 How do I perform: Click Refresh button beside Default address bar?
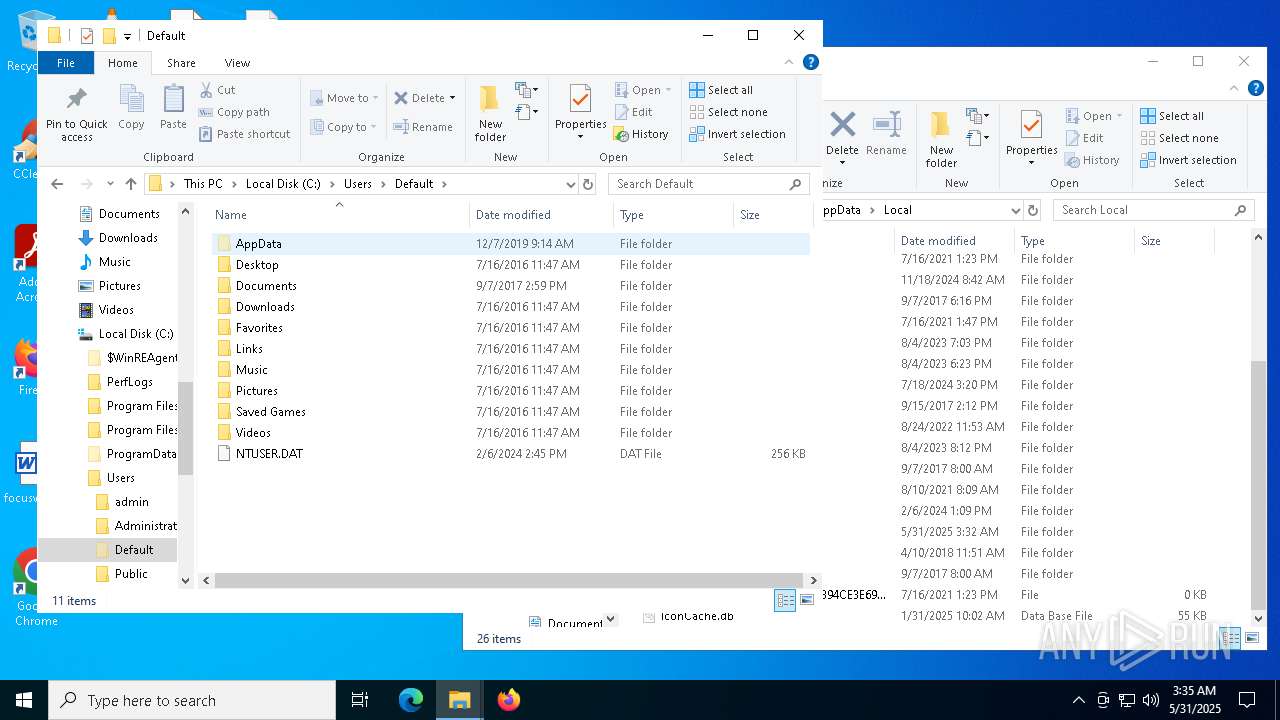[588, 184]
